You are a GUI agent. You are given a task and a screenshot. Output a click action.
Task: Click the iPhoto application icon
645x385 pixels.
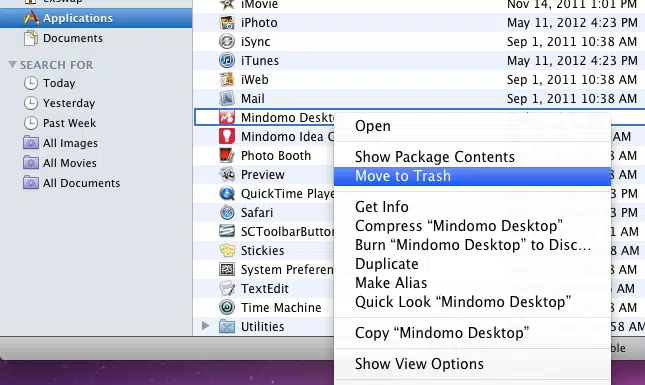227,23
